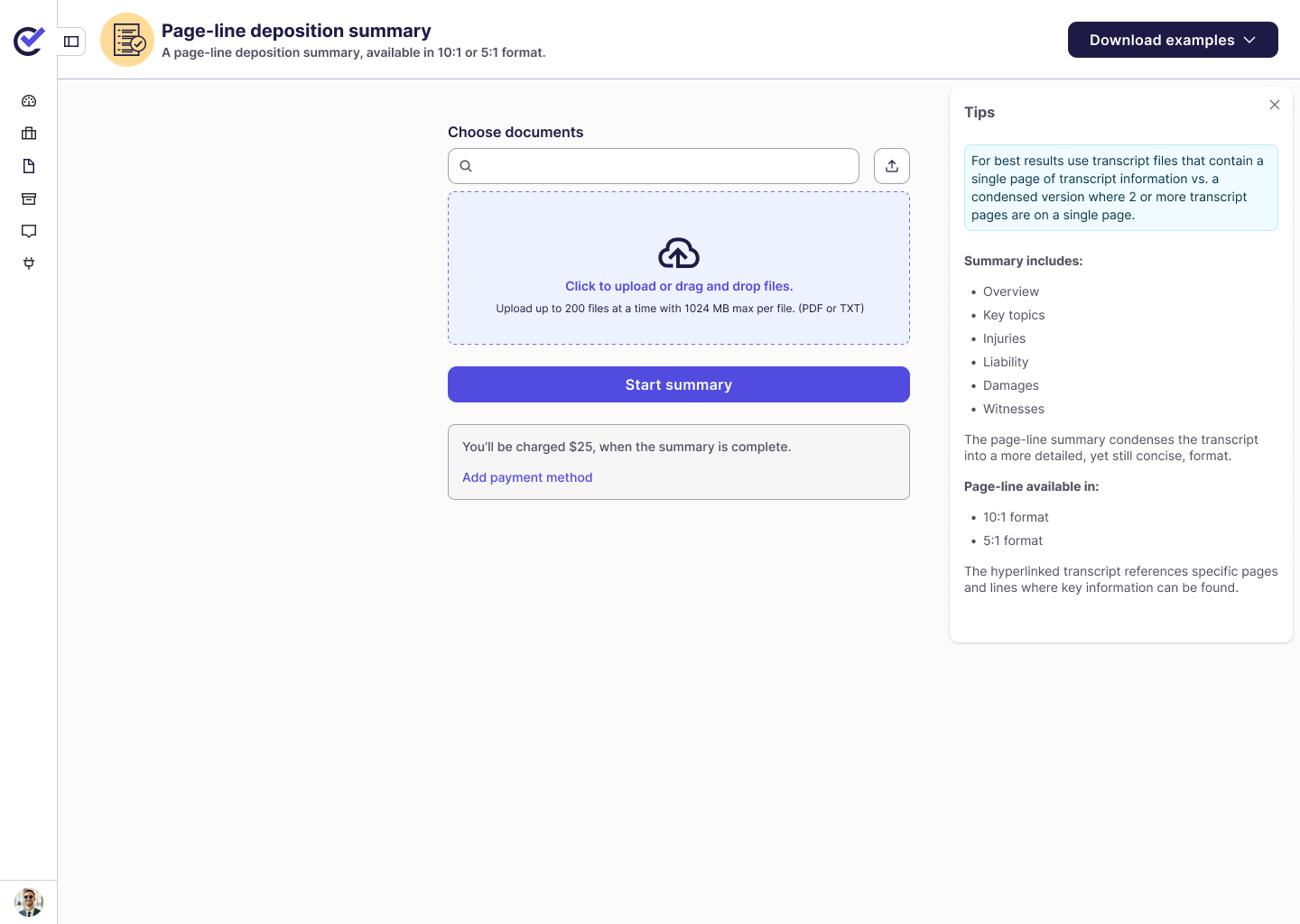Click the Choose documents search field

point(653,166)
